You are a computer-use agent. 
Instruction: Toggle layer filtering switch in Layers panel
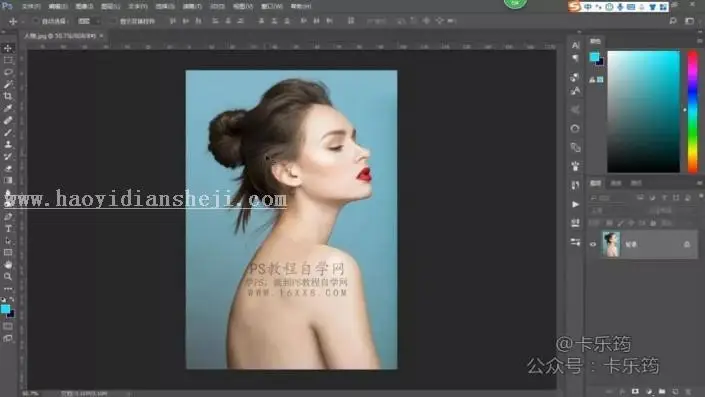click(x=701, y=197)
